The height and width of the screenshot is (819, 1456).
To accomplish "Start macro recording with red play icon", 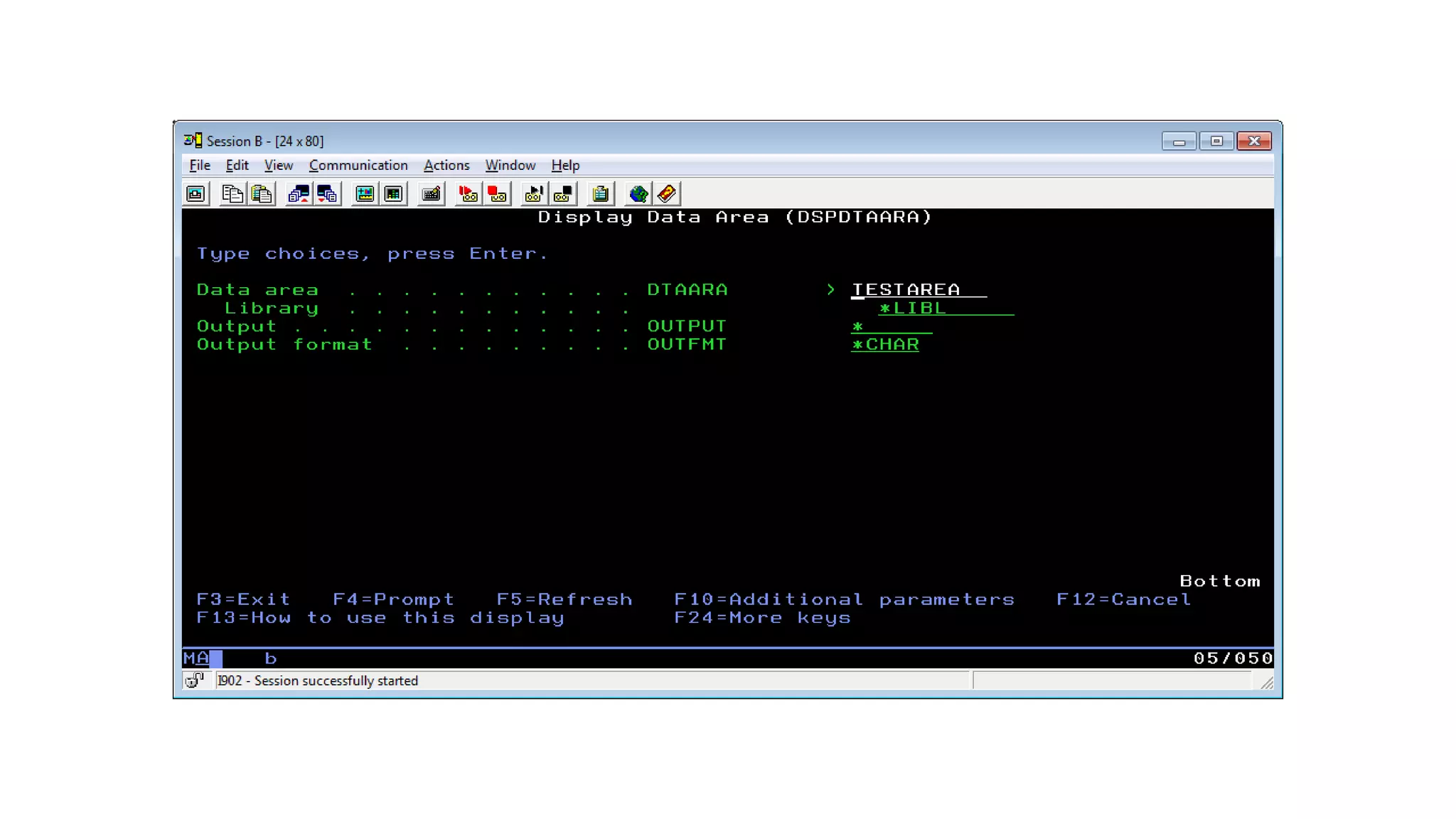I will 468,193.
